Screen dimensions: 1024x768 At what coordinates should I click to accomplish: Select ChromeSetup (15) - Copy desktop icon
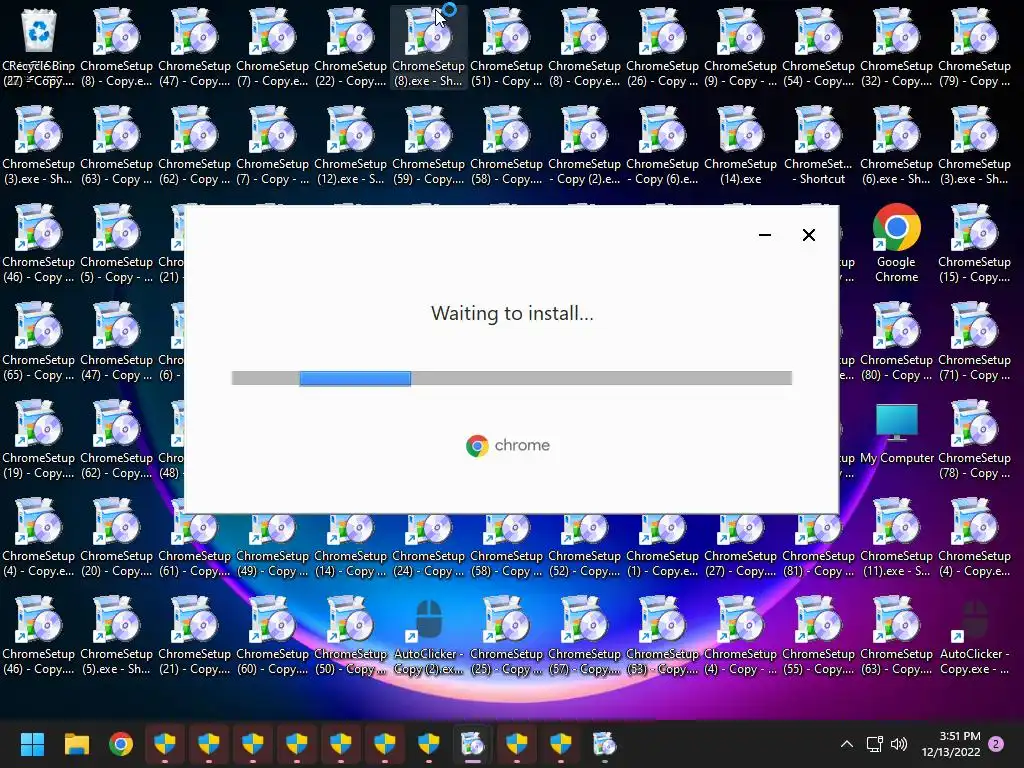point(974,244)
